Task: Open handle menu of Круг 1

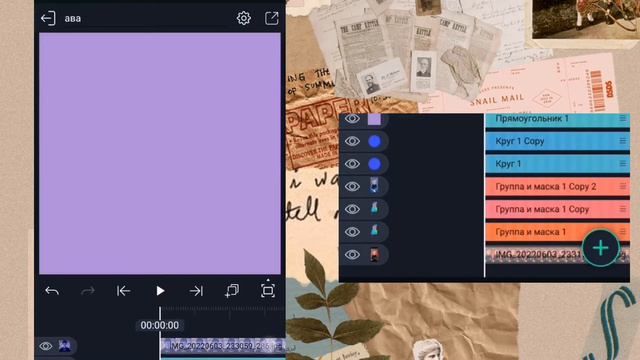Action: [x=622, y=164]
